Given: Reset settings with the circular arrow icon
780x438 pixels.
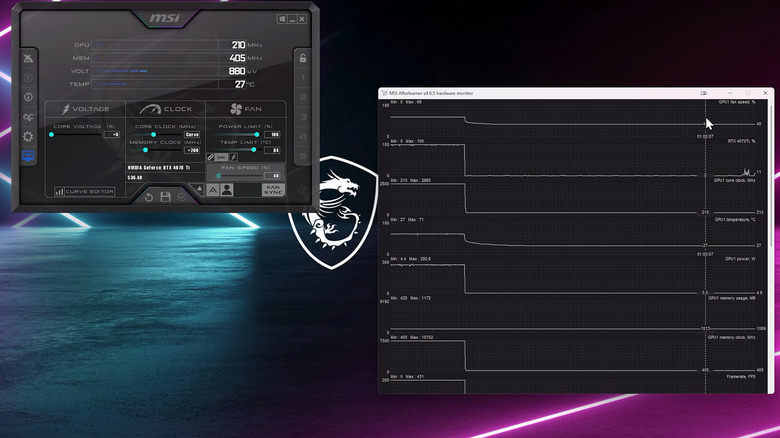Looking at the screenshot, I should 149,198.
